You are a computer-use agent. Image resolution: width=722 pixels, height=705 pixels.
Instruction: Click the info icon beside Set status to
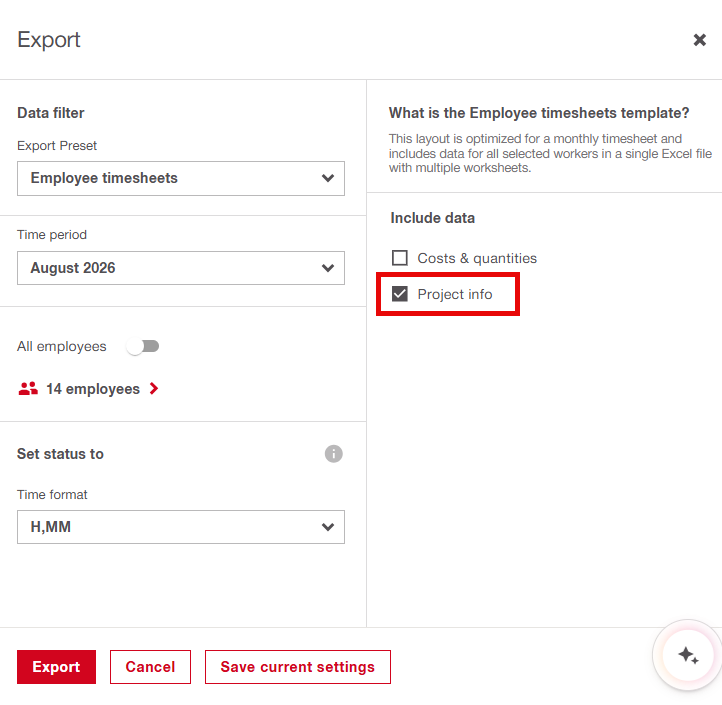[333, 454]
